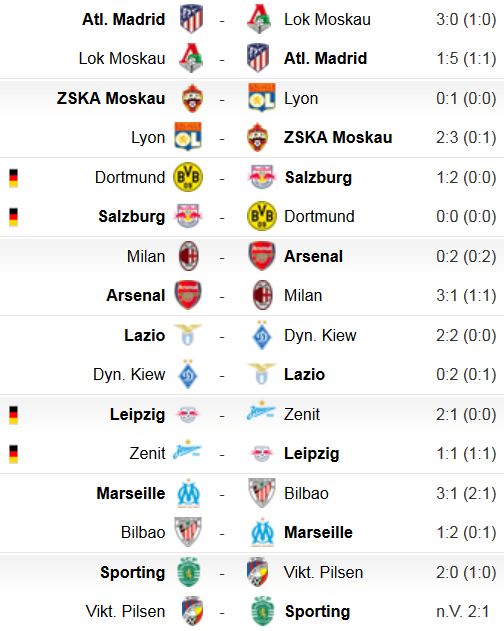Click Lok Moskau logo in second row left
This screenshot has height=631, width=504.
pos(191,58)
